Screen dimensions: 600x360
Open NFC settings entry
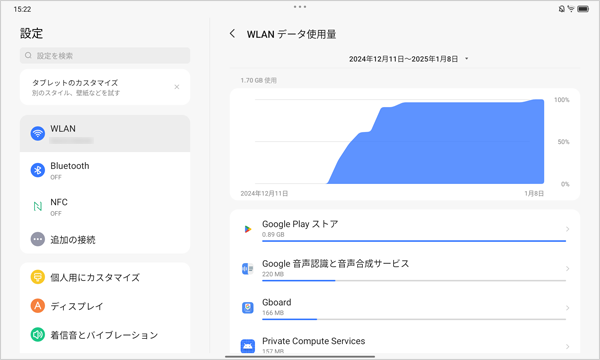(105, 207)
